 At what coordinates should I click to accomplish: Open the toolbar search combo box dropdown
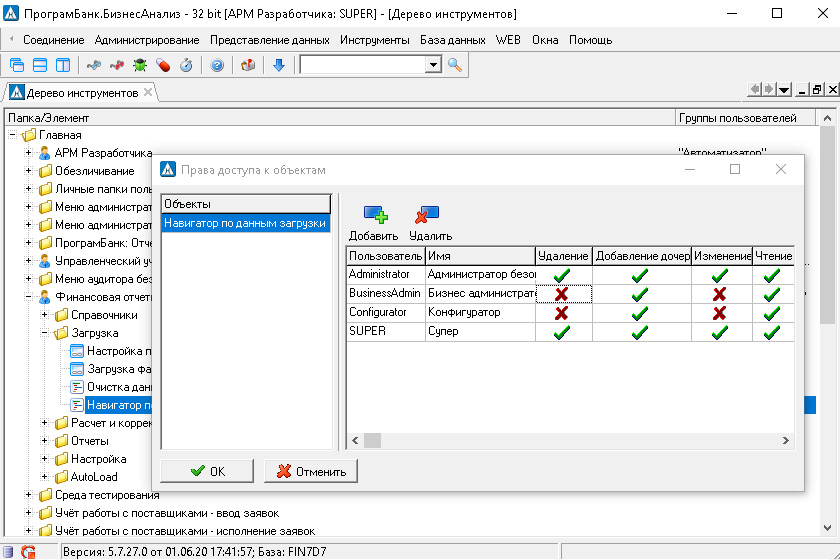tap(433, 65)
